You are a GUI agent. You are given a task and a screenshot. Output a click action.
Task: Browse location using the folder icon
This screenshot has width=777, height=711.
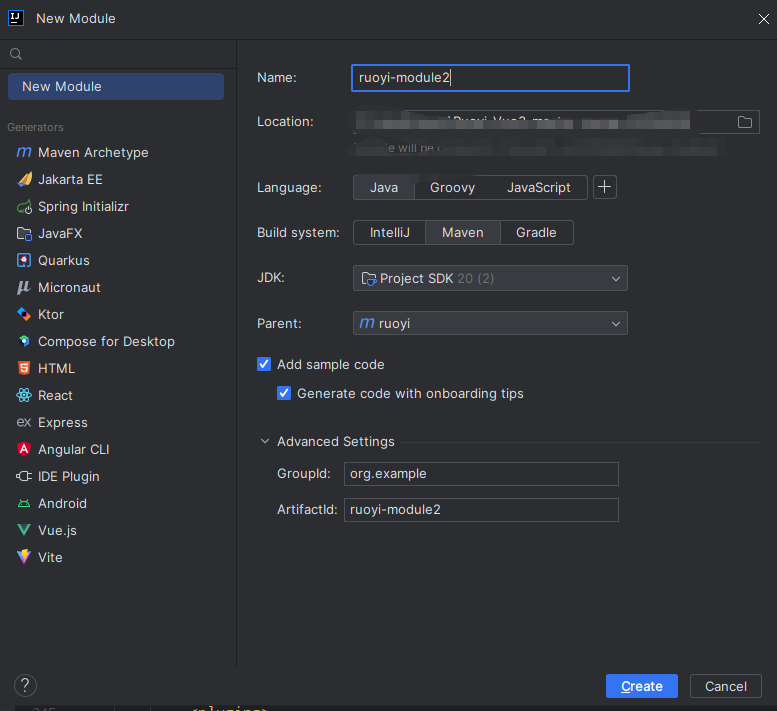[x=744, y=122]
